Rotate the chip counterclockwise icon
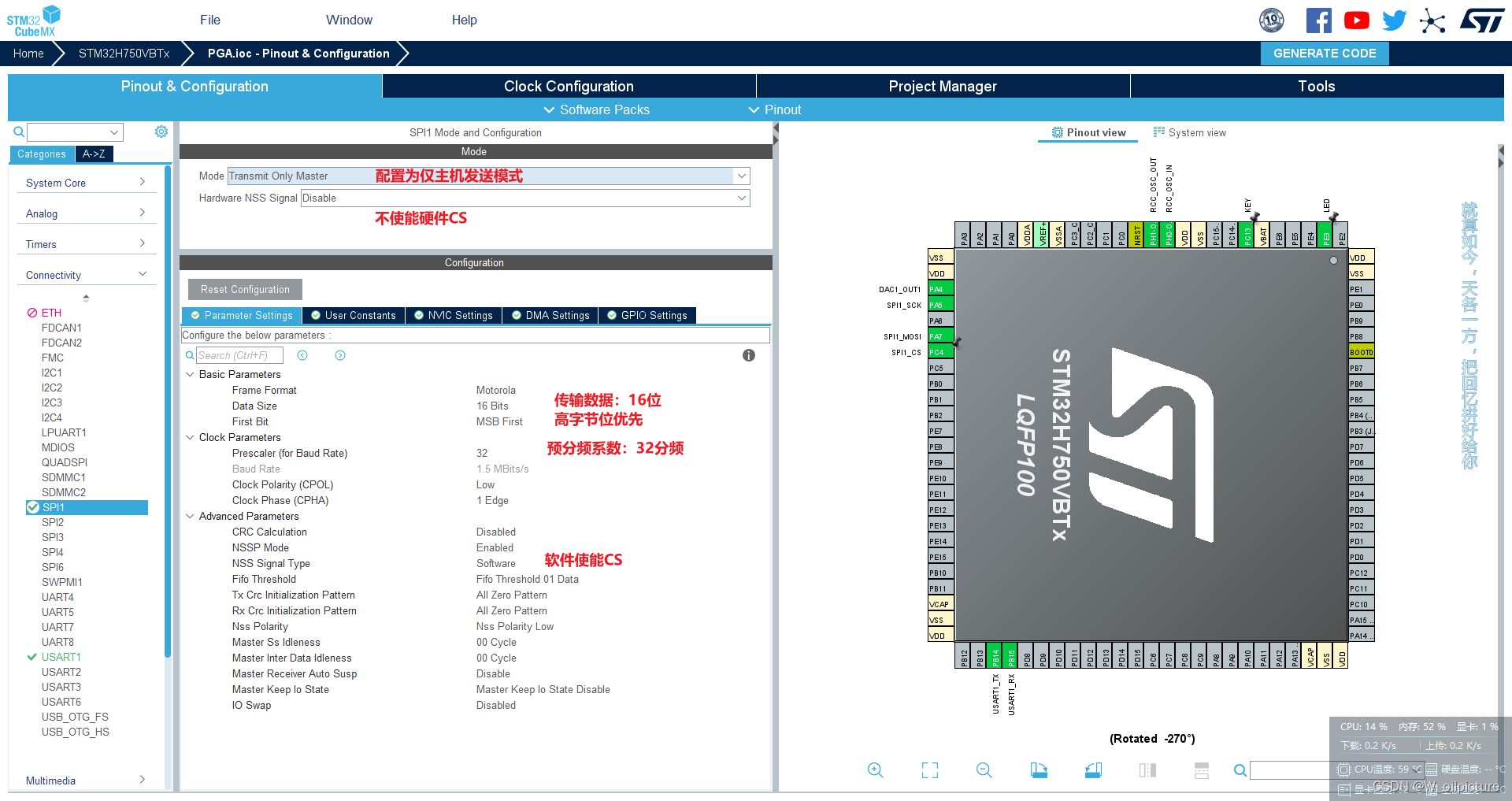The height and width of the screenshot is (801, 1512). [1093, 770]
